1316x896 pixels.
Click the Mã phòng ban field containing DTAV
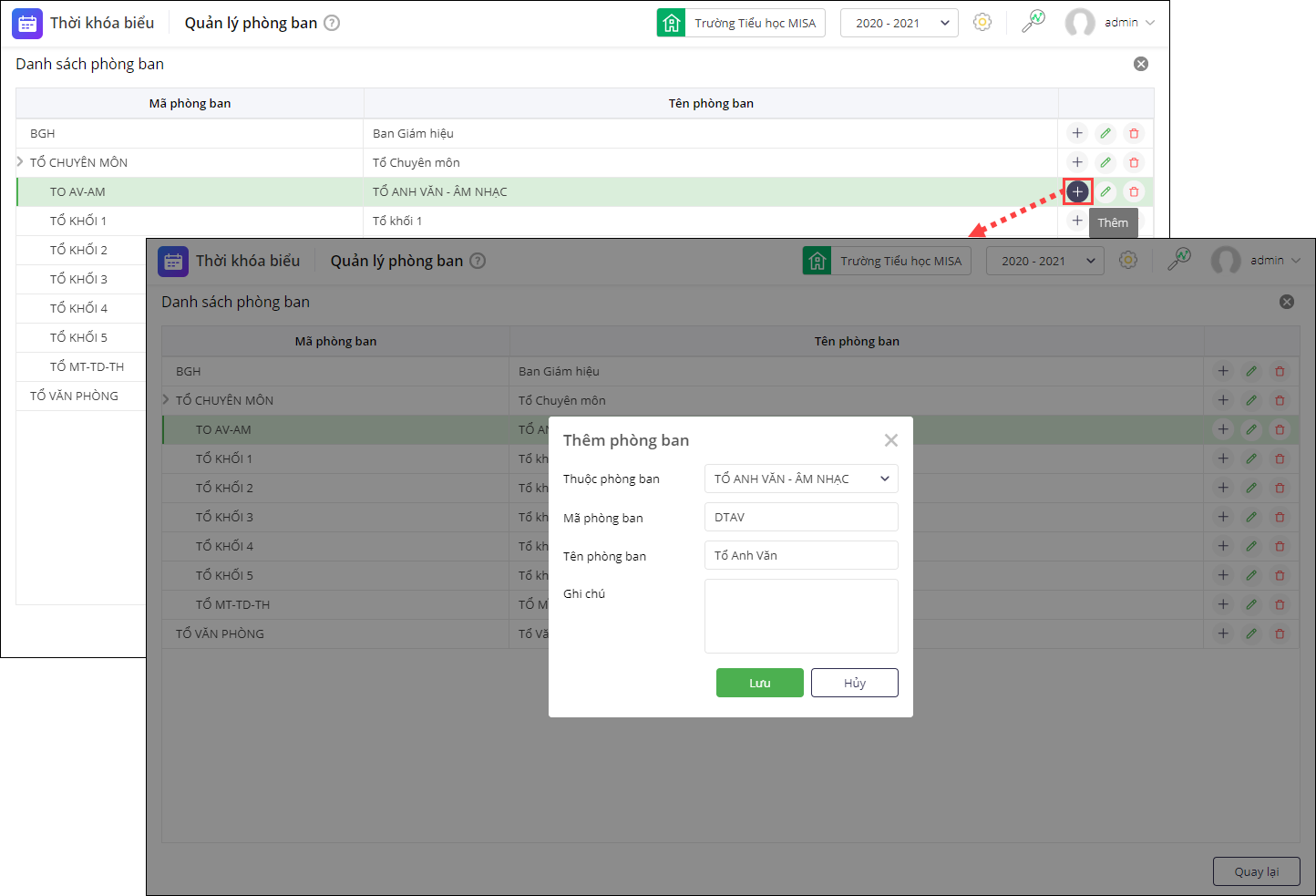click(801, 517)
